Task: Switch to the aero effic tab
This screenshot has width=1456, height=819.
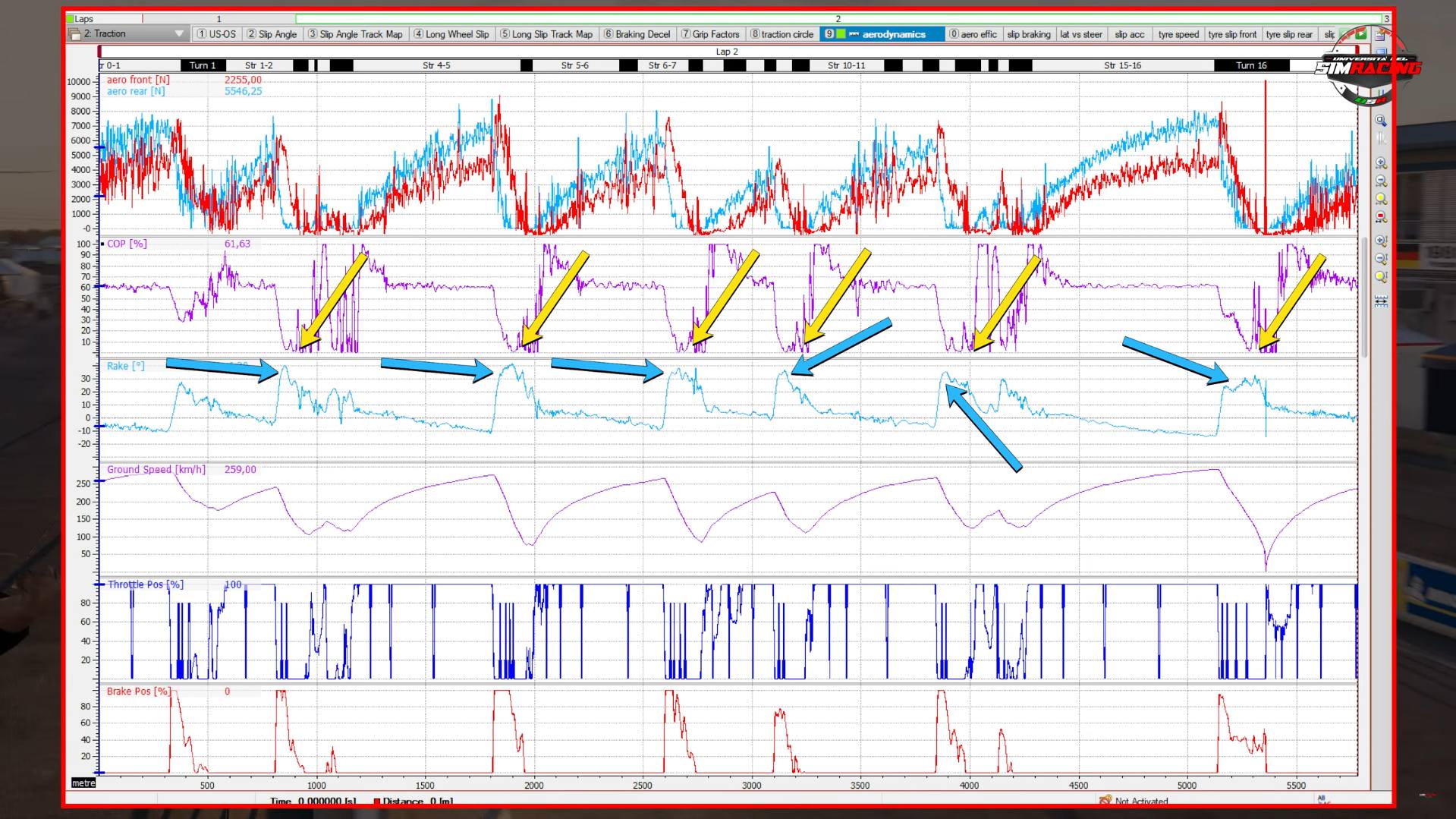Action: point(973,34)
